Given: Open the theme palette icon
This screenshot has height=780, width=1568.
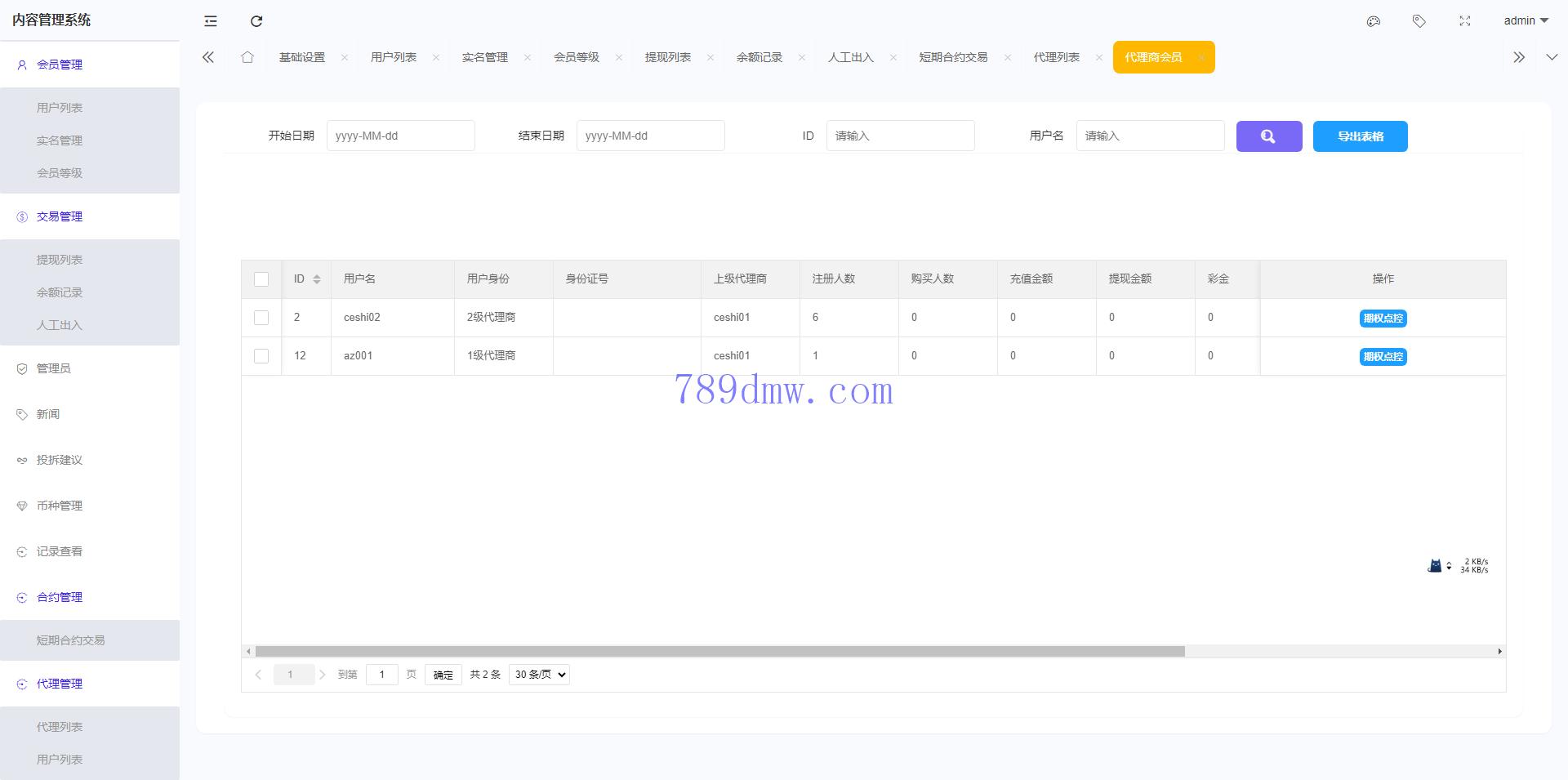Looking at the screenshot, I should click(x=1374, y=21).
